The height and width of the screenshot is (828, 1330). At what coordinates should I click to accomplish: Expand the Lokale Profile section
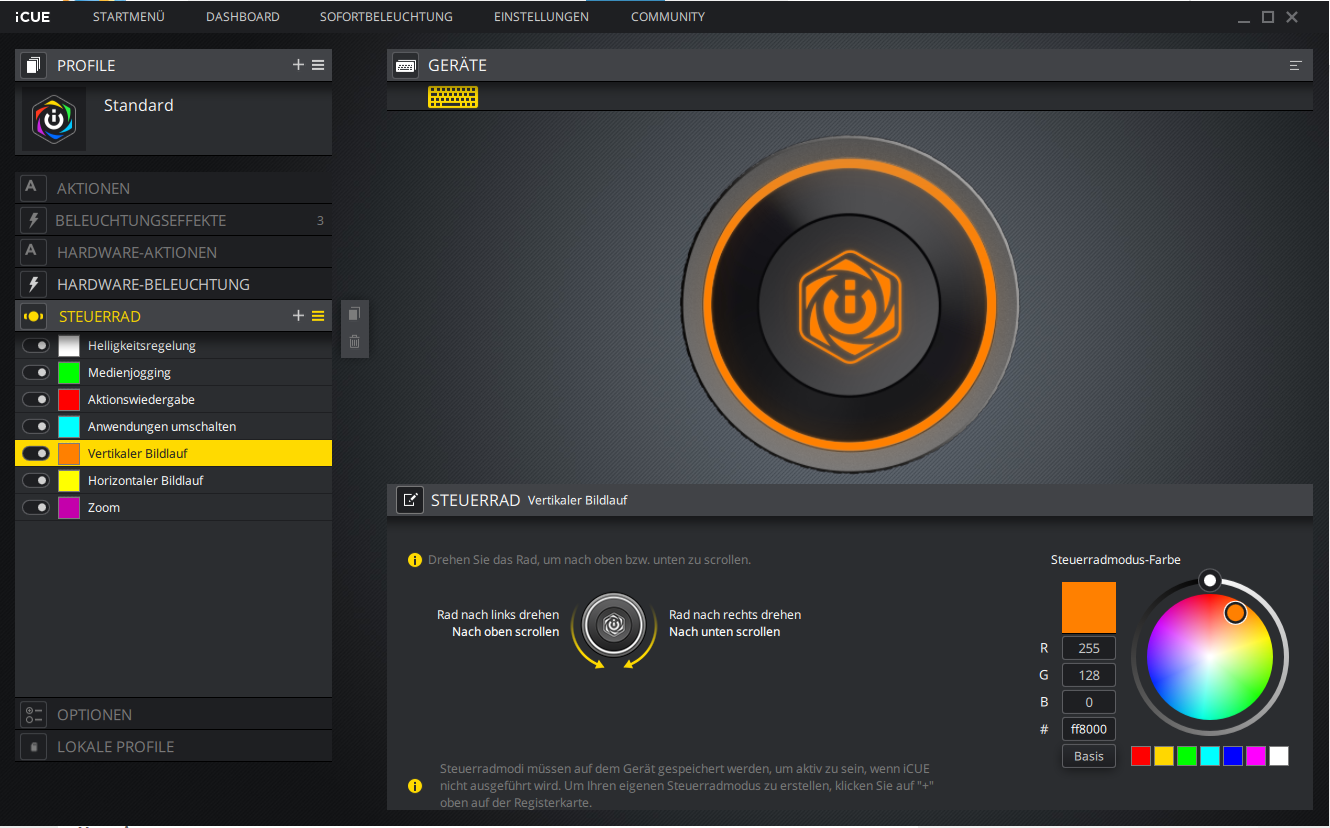[x=174, y=747]
